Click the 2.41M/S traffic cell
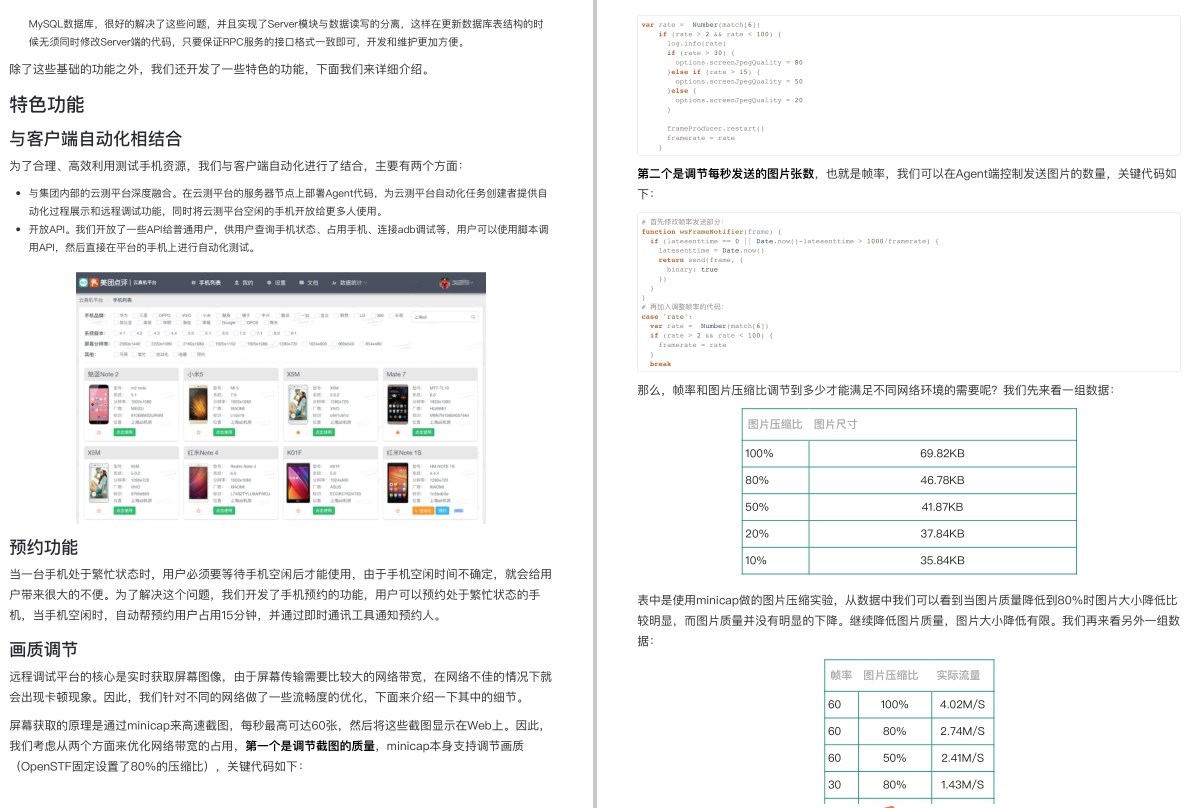Screen dimensions: 1199x808 click(x=963, y=758)
